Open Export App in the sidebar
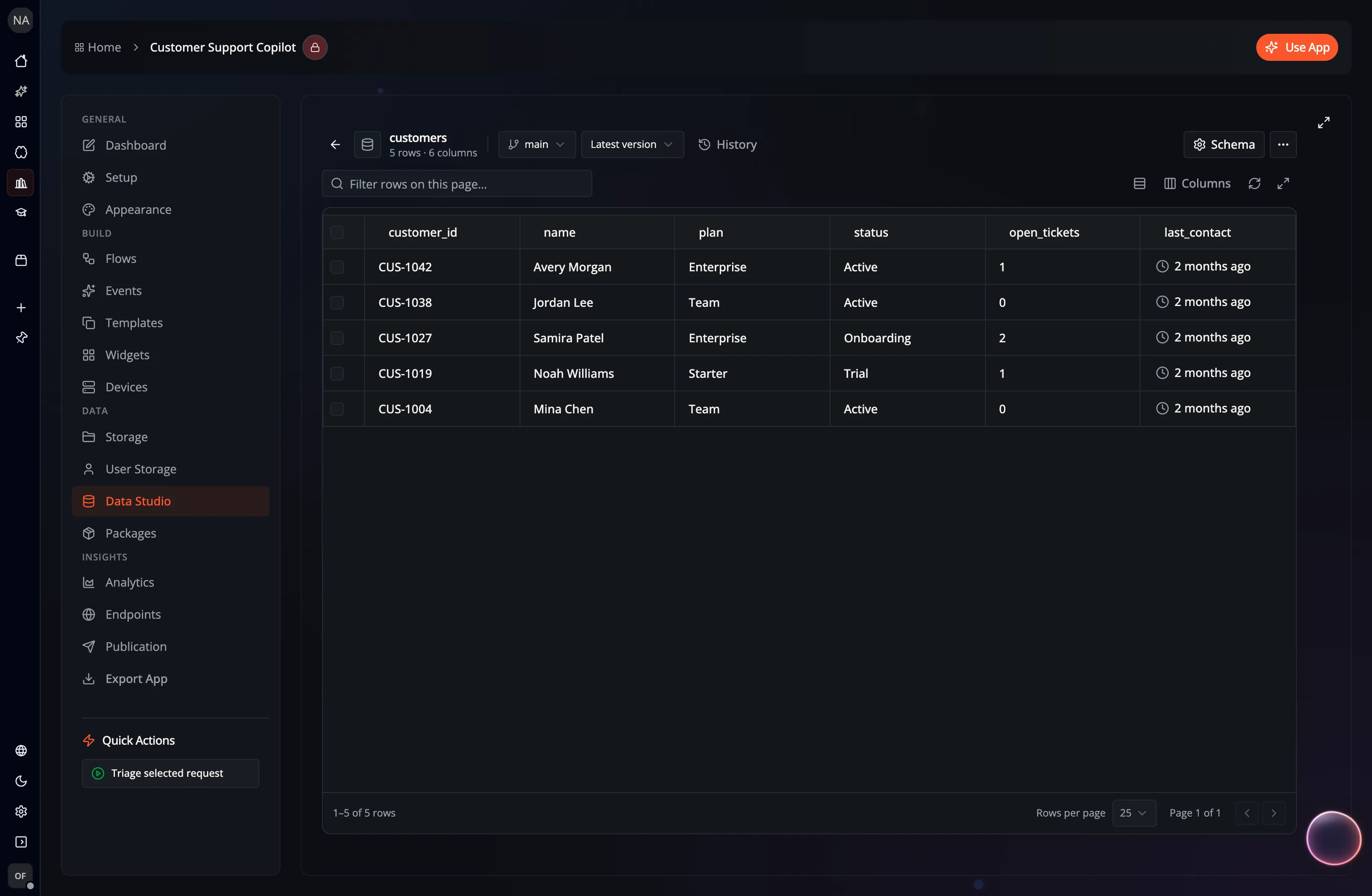The image size is (1372, 896). 171,678
